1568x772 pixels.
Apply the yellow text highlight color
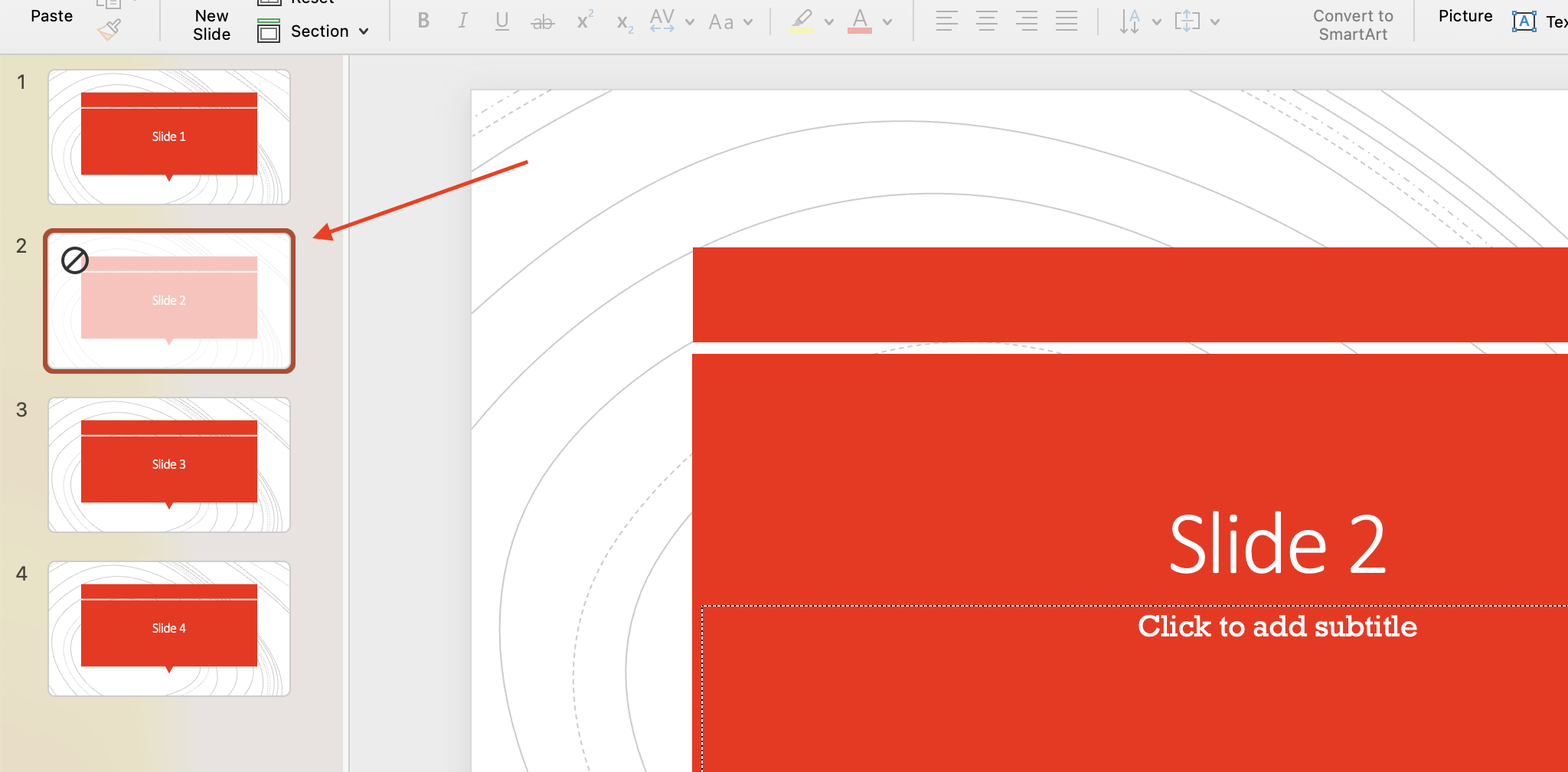coord(802,21)
